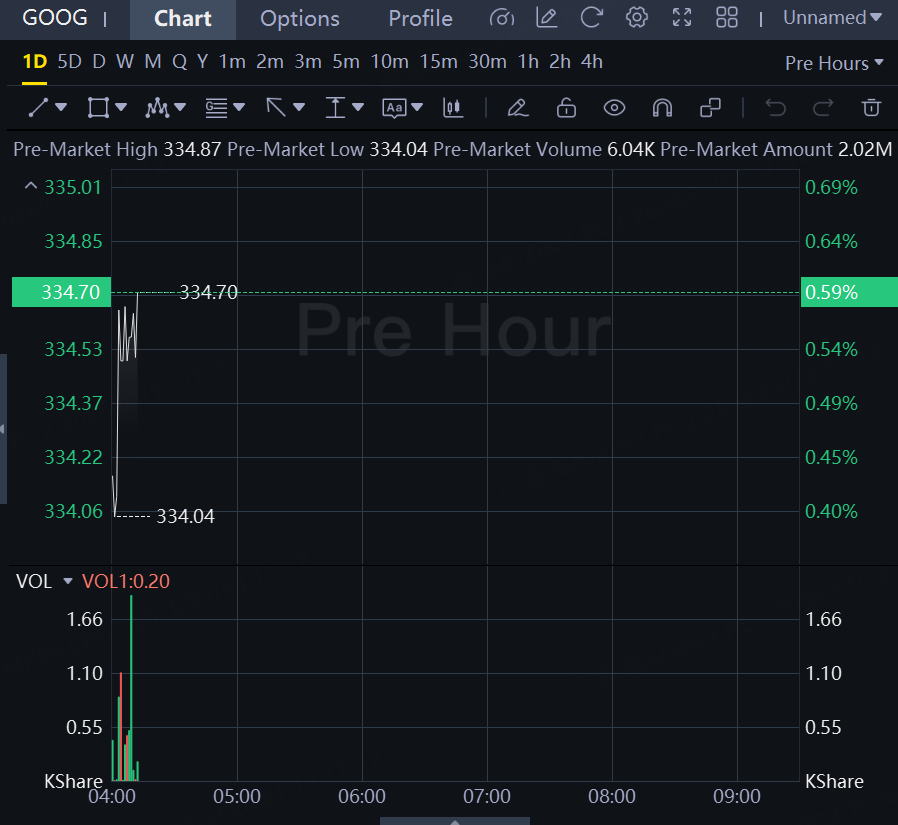The width and height of the screenshot is (898, 825).
Task: Refresh the chart with the reload icon
Action: coord(592,18)
